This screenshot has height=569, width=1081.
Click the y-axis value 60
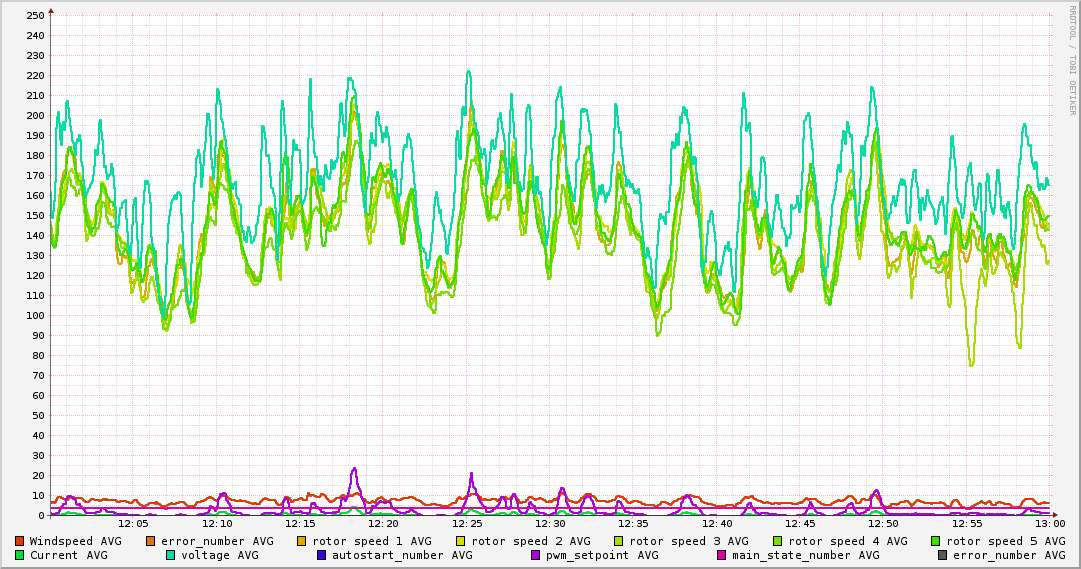pyautogui.click(x=38, y=395)
